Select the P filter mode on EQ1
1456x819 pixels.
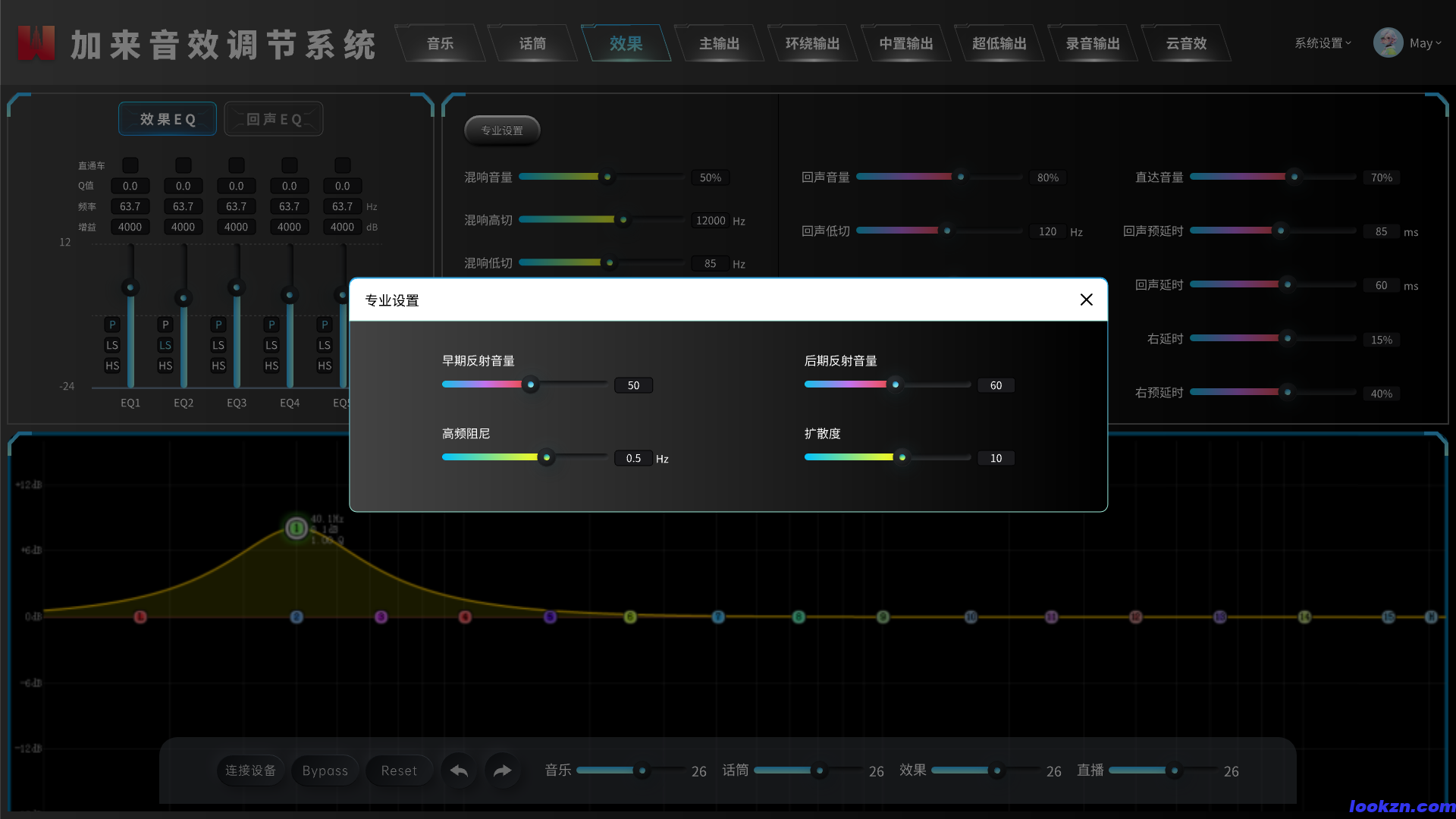[111, 325]
